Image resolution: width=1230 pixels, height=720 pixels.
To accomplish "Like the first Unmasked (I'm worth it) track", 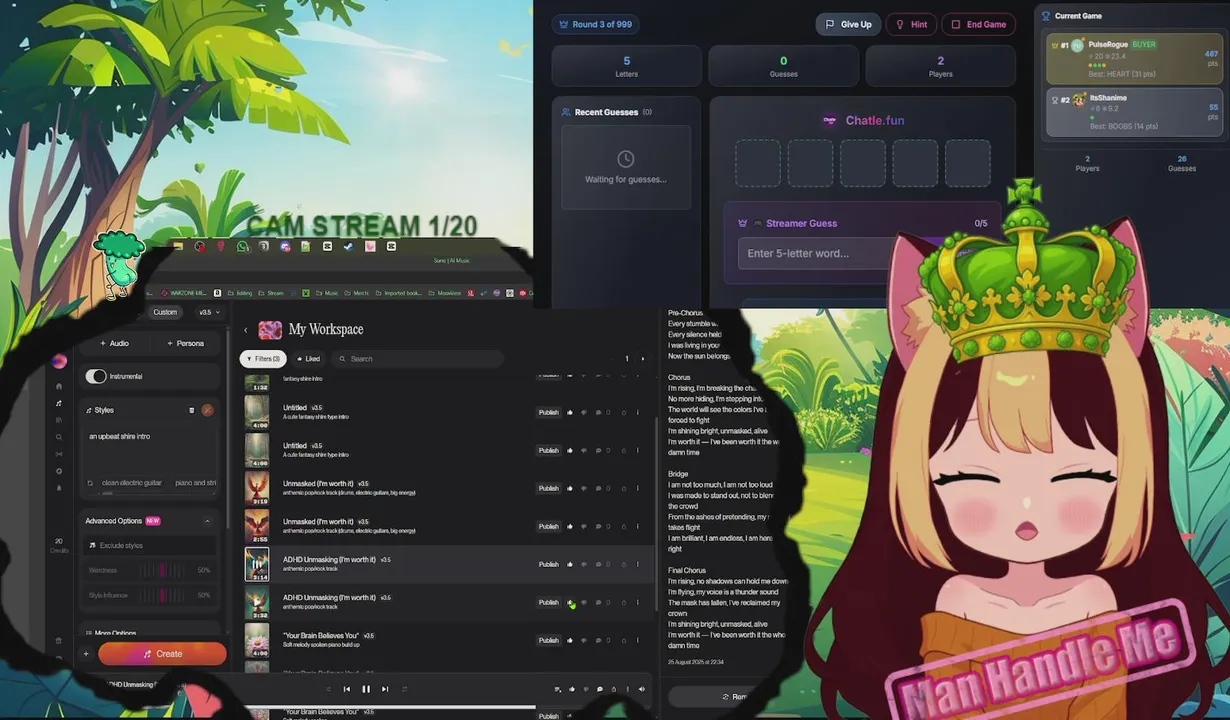I will point(570,488).
